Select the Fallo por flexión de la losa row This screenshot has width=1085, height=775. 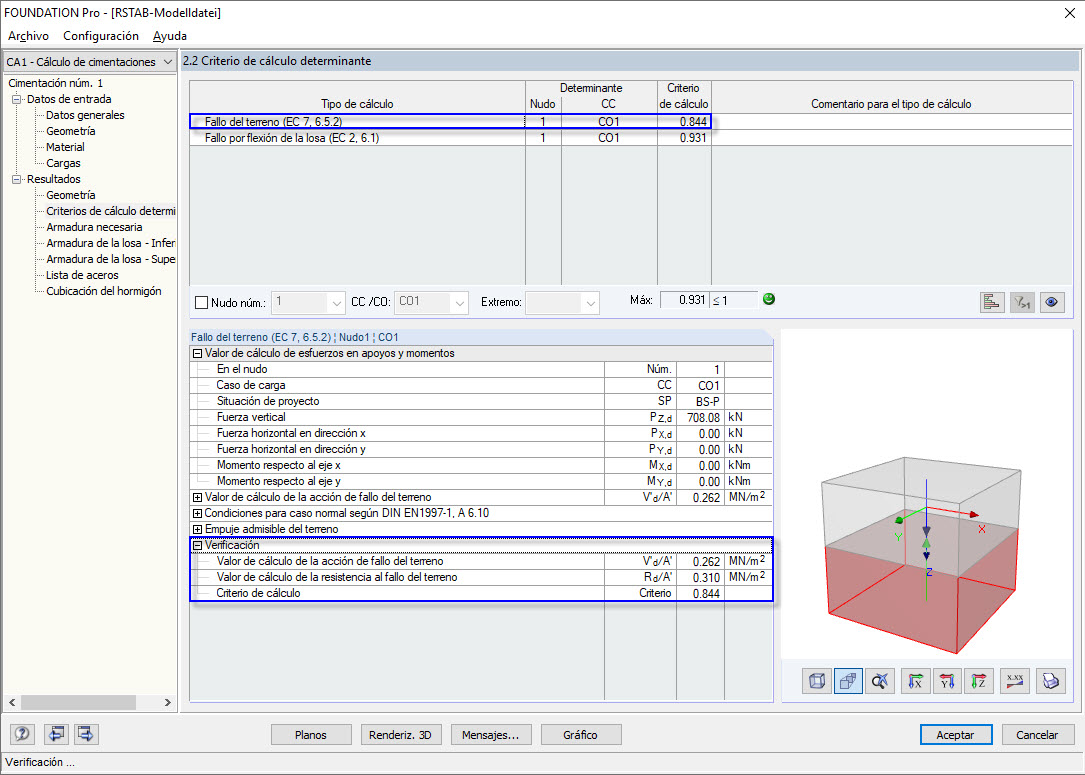[450, 138]
